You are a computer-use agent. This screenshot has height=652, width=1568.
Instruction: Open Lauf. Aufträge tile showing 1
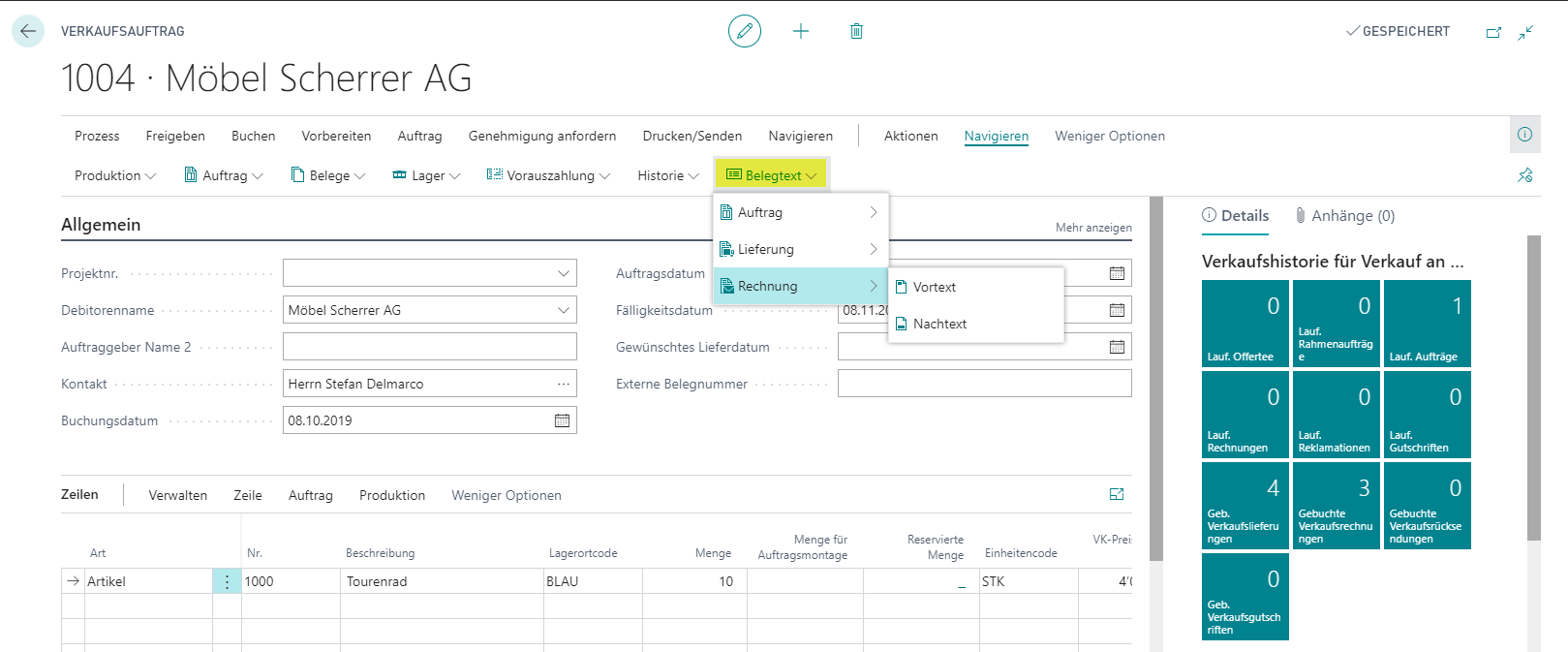point(1428,324)
